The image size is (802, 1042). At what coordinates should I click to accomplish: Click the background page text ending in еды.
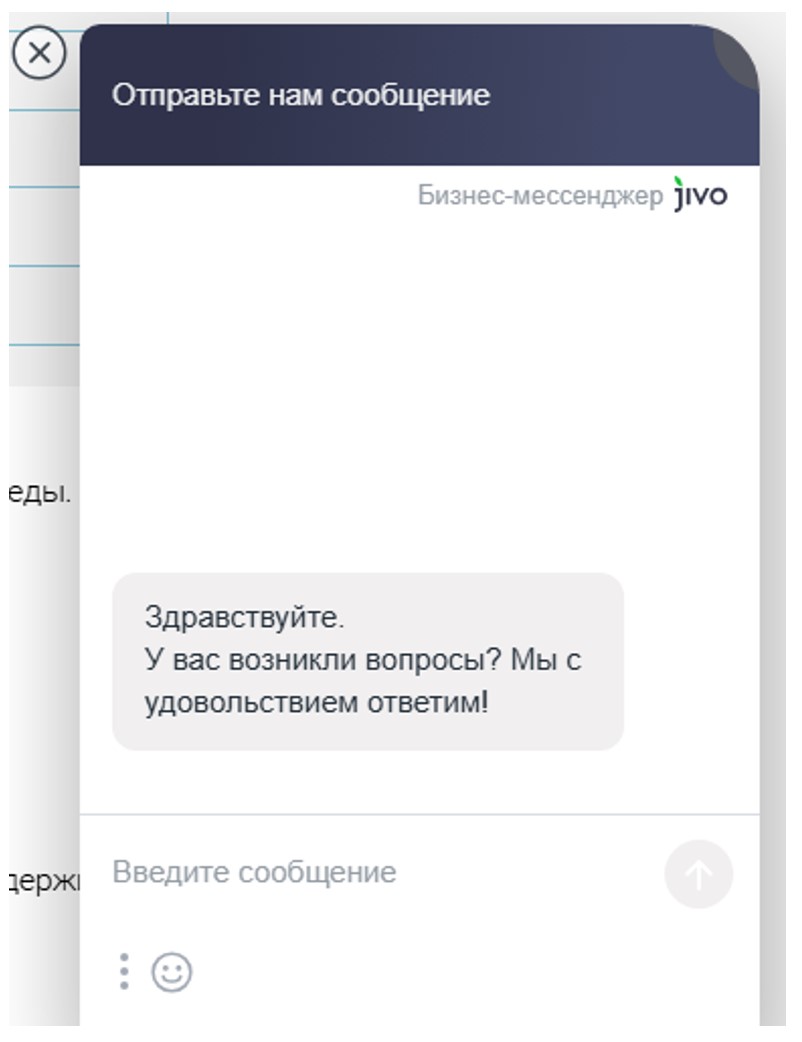pyautogui.click(x=40, y=494)
